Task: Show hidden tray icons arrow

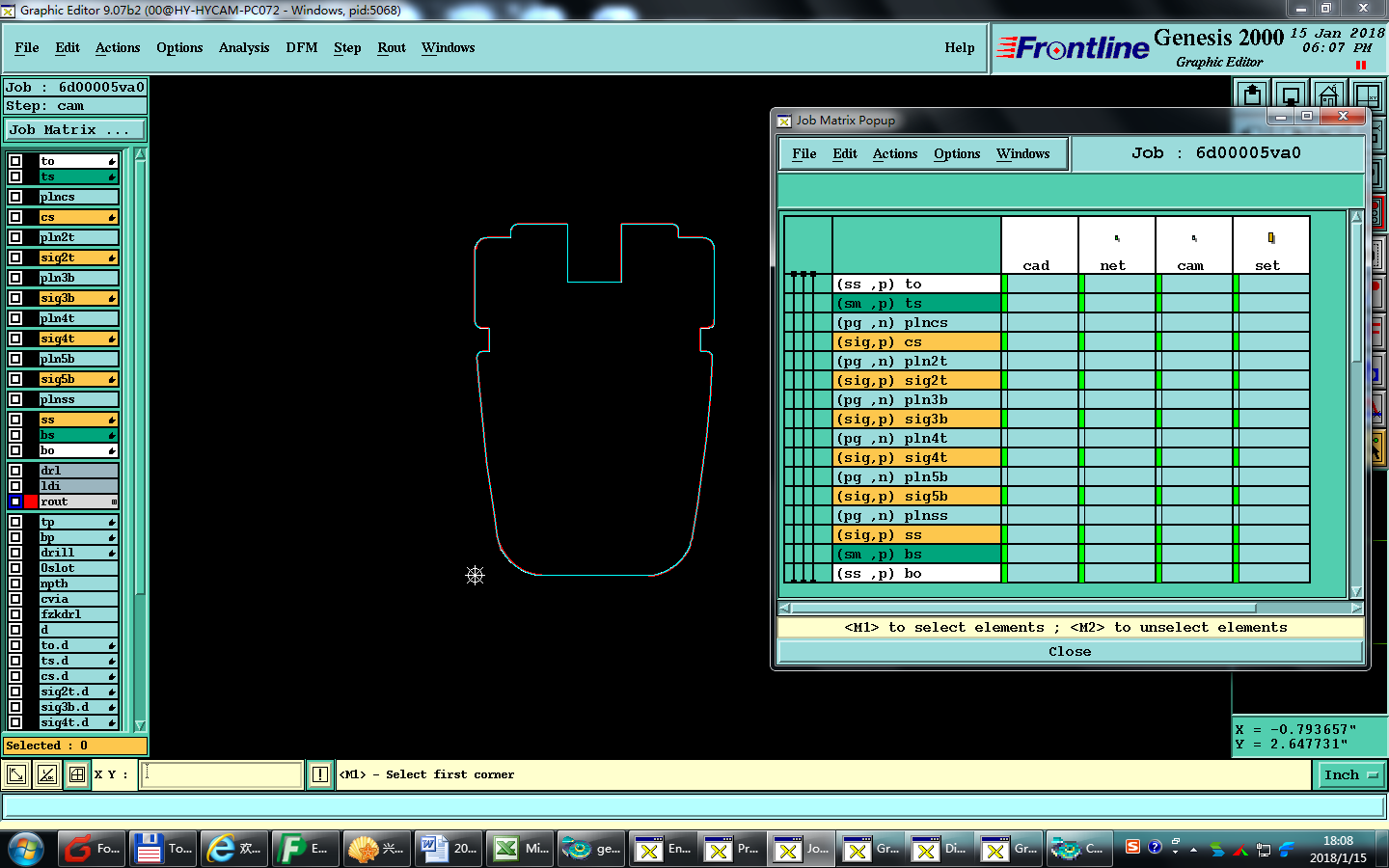Action: pos(1193,850)
